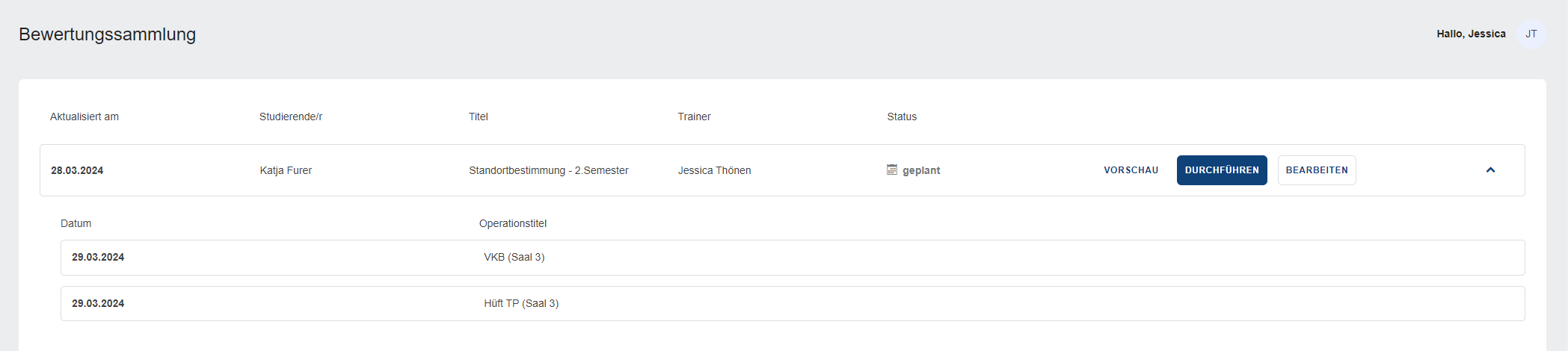Screen dimensions: 1568x351
Task: Click the Studierende/r column header
Action: click(x=291, y=117)
